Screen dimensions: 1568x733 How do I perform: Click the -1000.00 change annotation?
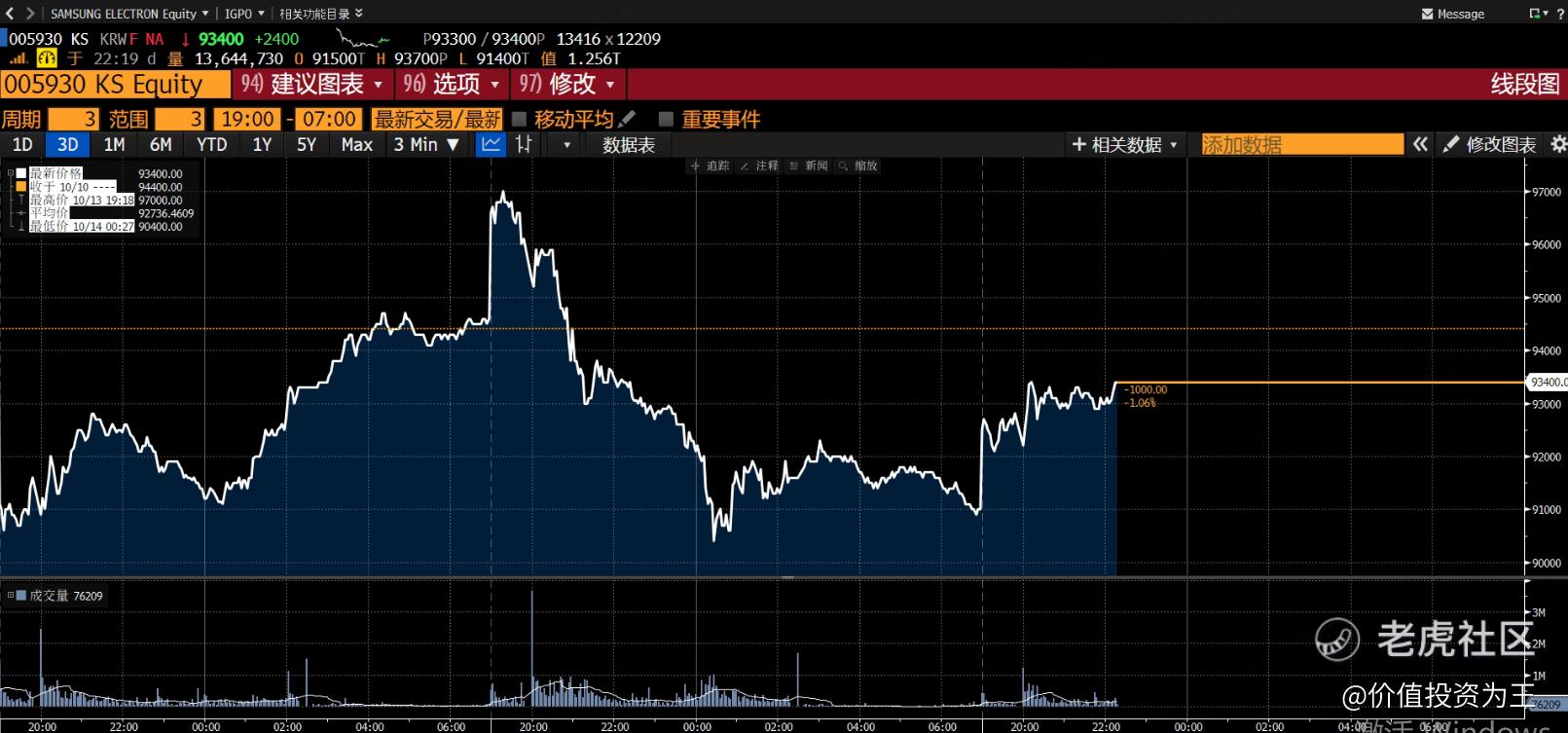pos(1146,389)
